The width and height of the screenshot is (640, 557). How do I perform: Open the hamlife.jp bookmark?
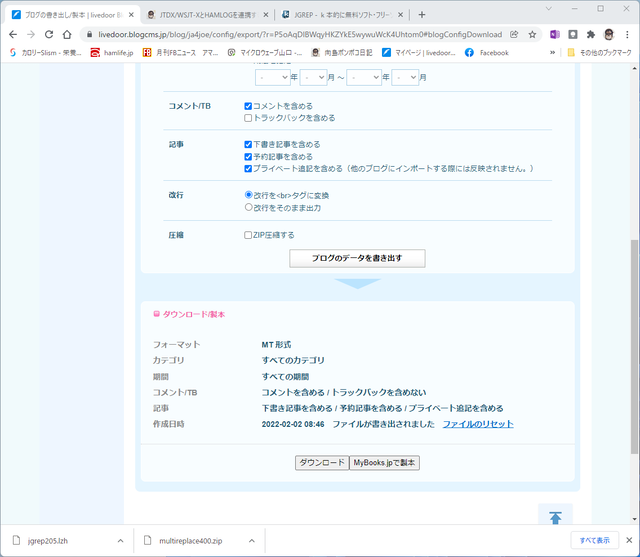[112, 53]
